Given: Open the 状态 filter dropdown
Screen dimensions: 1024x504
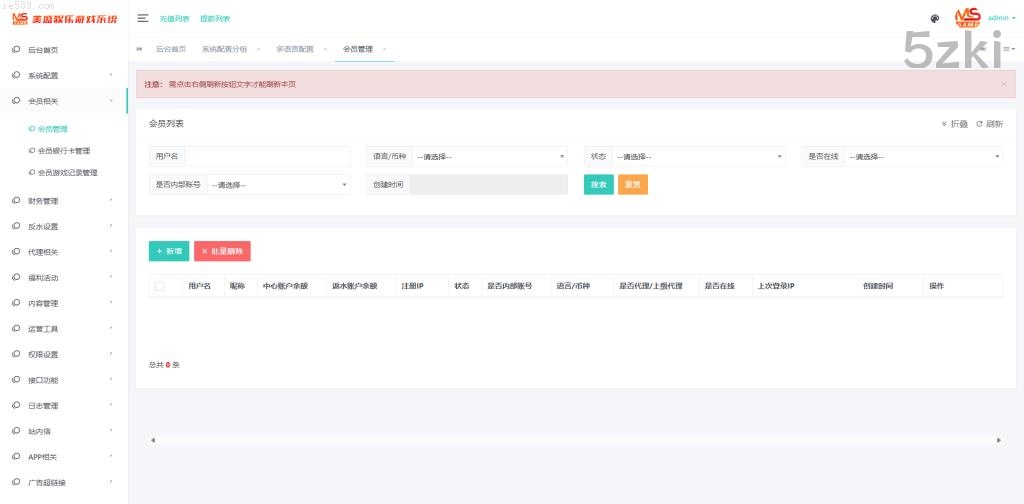Looking at the screenshot, I should (x=698, y=157).
